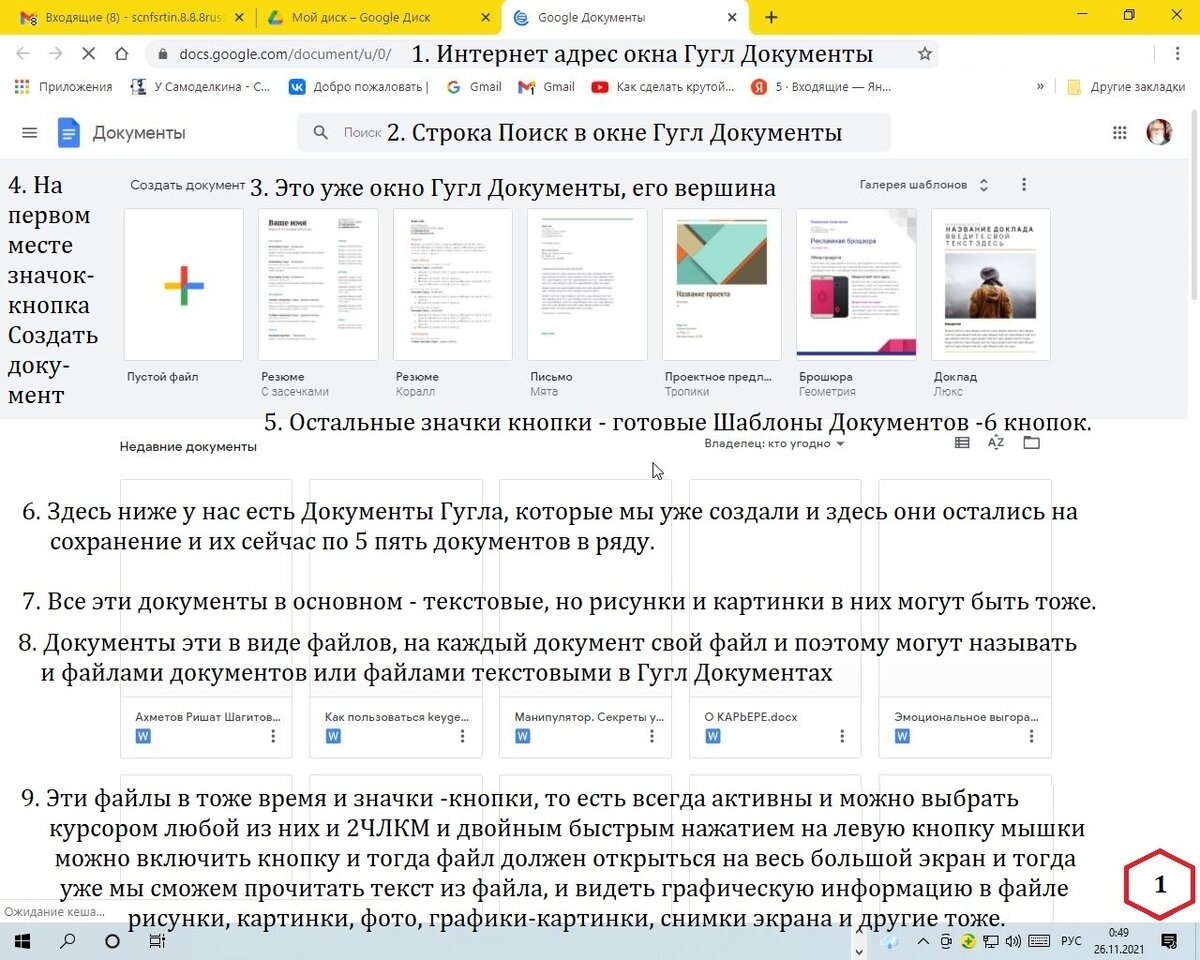Open the Google apps grid icon
The width and height of the screenshot is (1200, 960).
pyautogui.click(x=1120, y=131)
